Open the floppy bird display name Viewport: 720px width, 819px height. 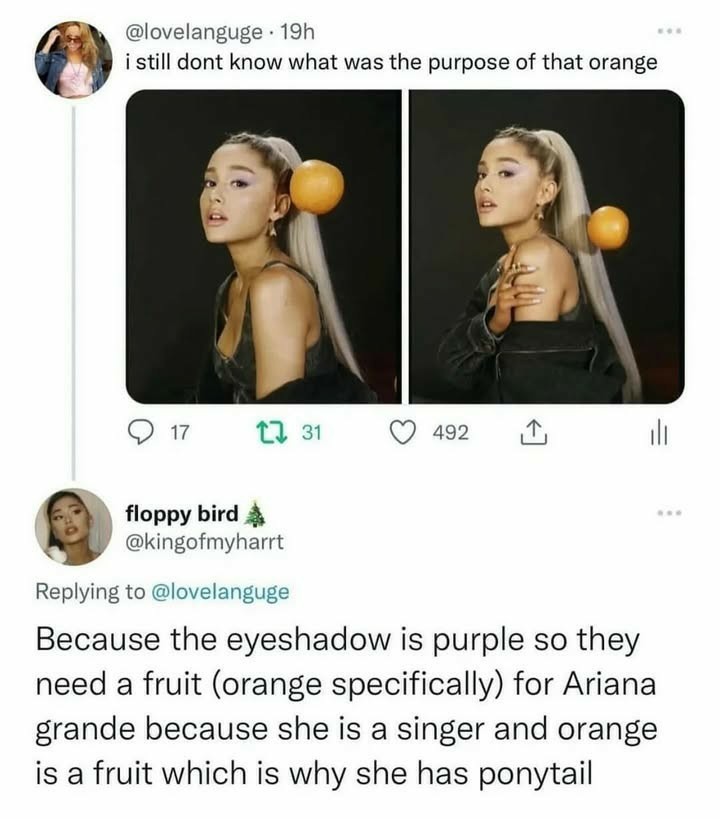(x=182, y=514)
